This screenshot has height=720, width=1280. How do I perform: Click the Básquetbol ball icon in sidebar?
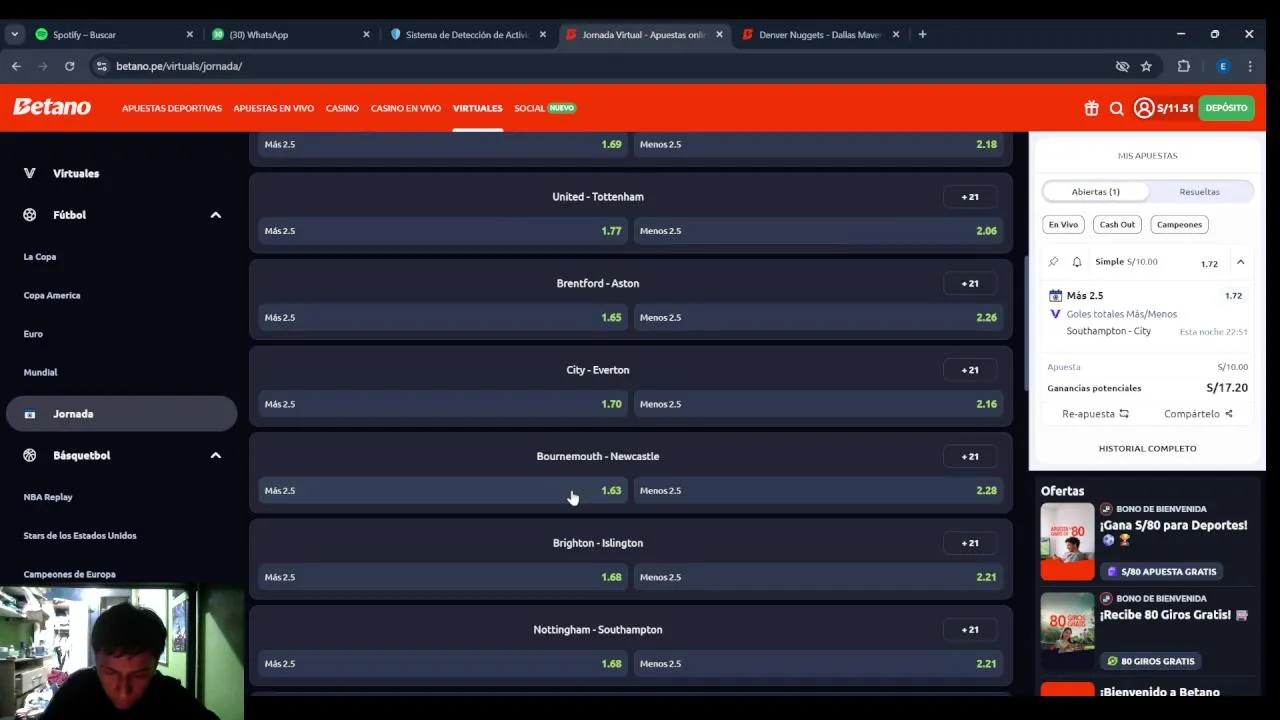30,455
